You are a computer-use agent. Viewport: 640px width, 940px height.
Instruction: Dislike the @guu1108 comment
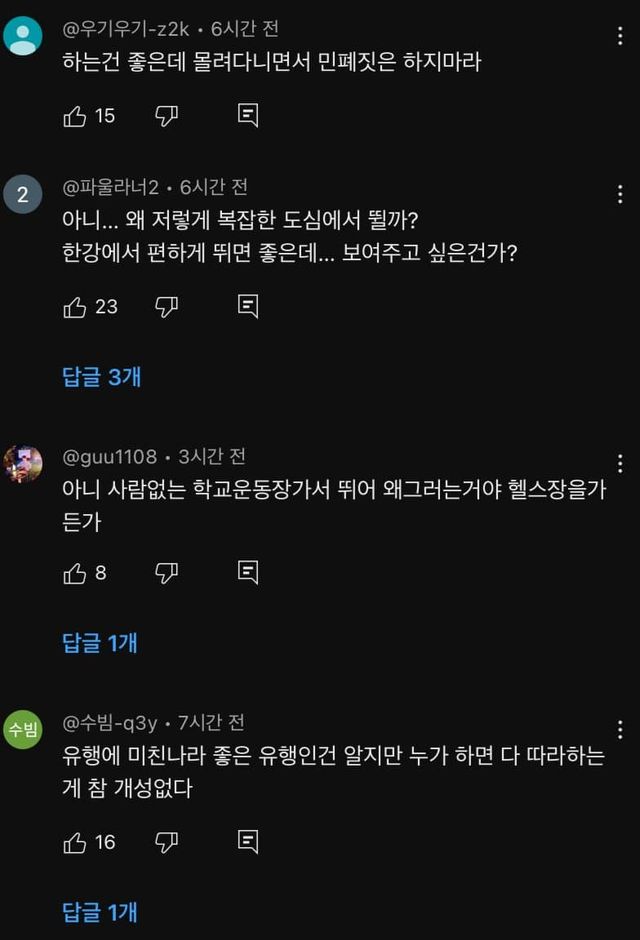167,573
